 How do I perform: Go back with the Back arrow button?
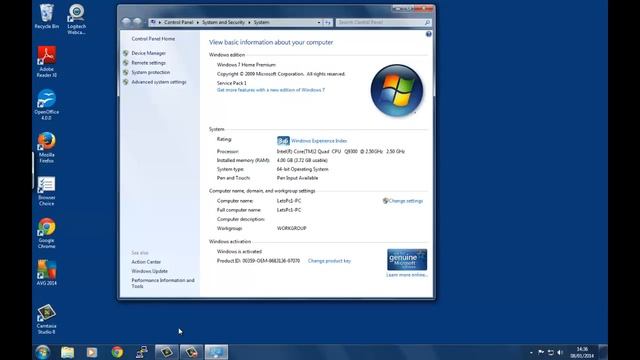(126, 22)
